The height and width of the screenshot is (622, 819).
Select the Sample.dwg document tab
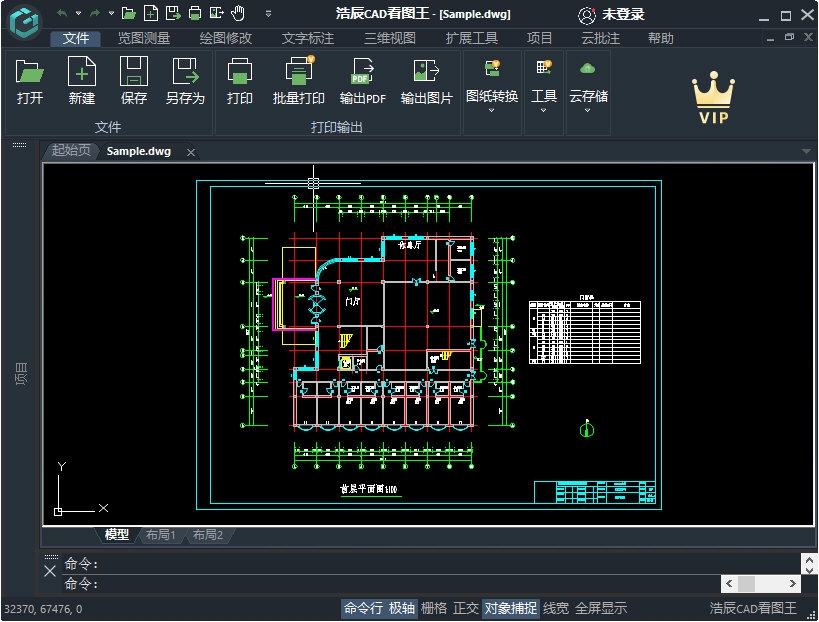(x=139, y=151)
